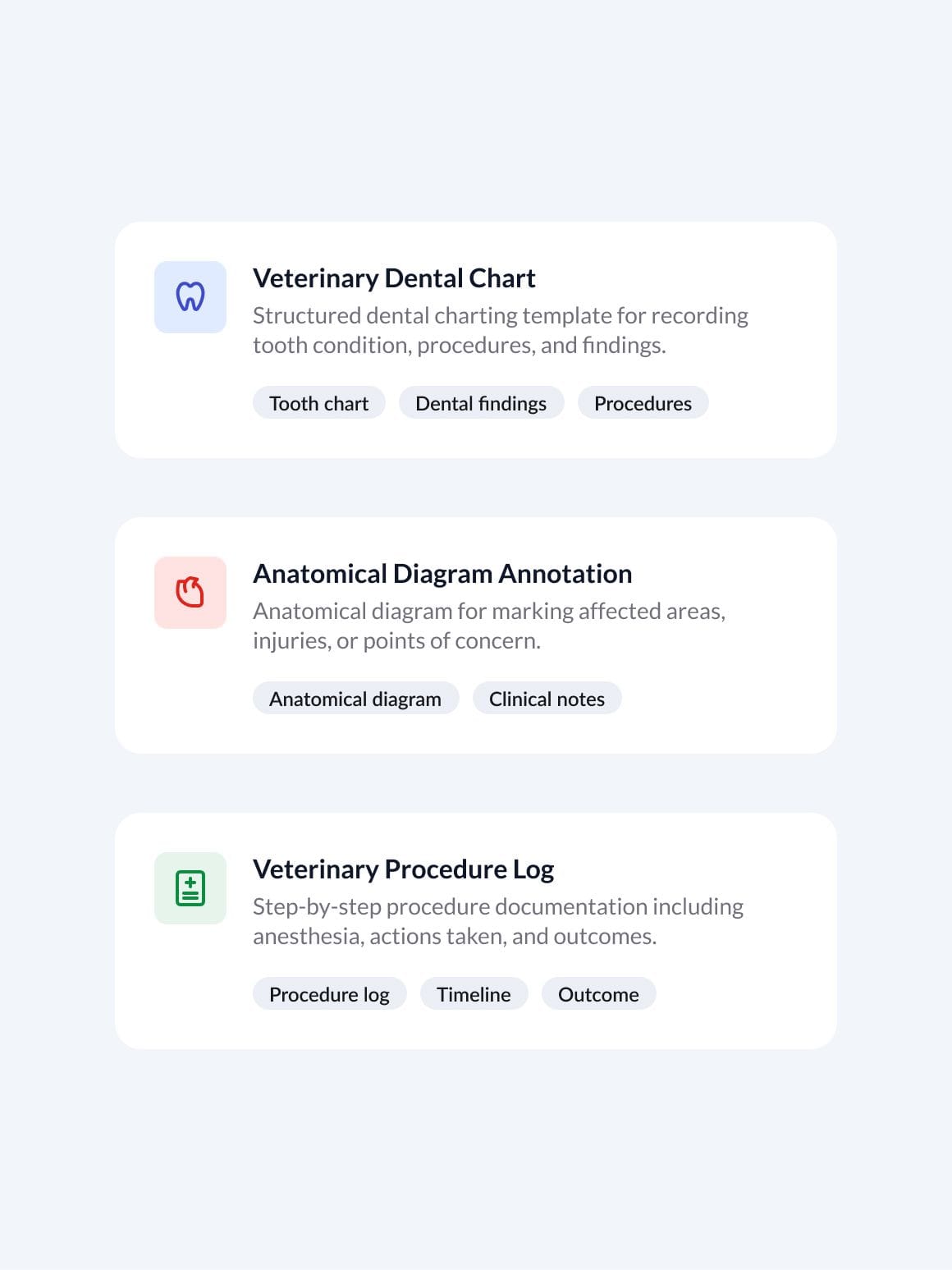Click the step-by-step procedure description text

497,921
